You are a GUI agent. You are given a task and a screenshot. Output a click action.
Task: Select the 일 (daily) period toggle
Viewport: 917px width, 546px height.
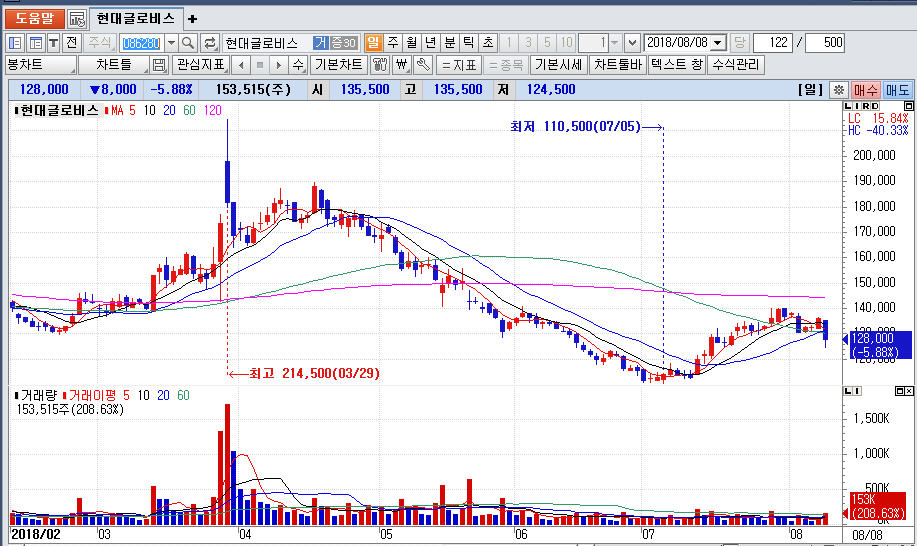tap(373, 42)
